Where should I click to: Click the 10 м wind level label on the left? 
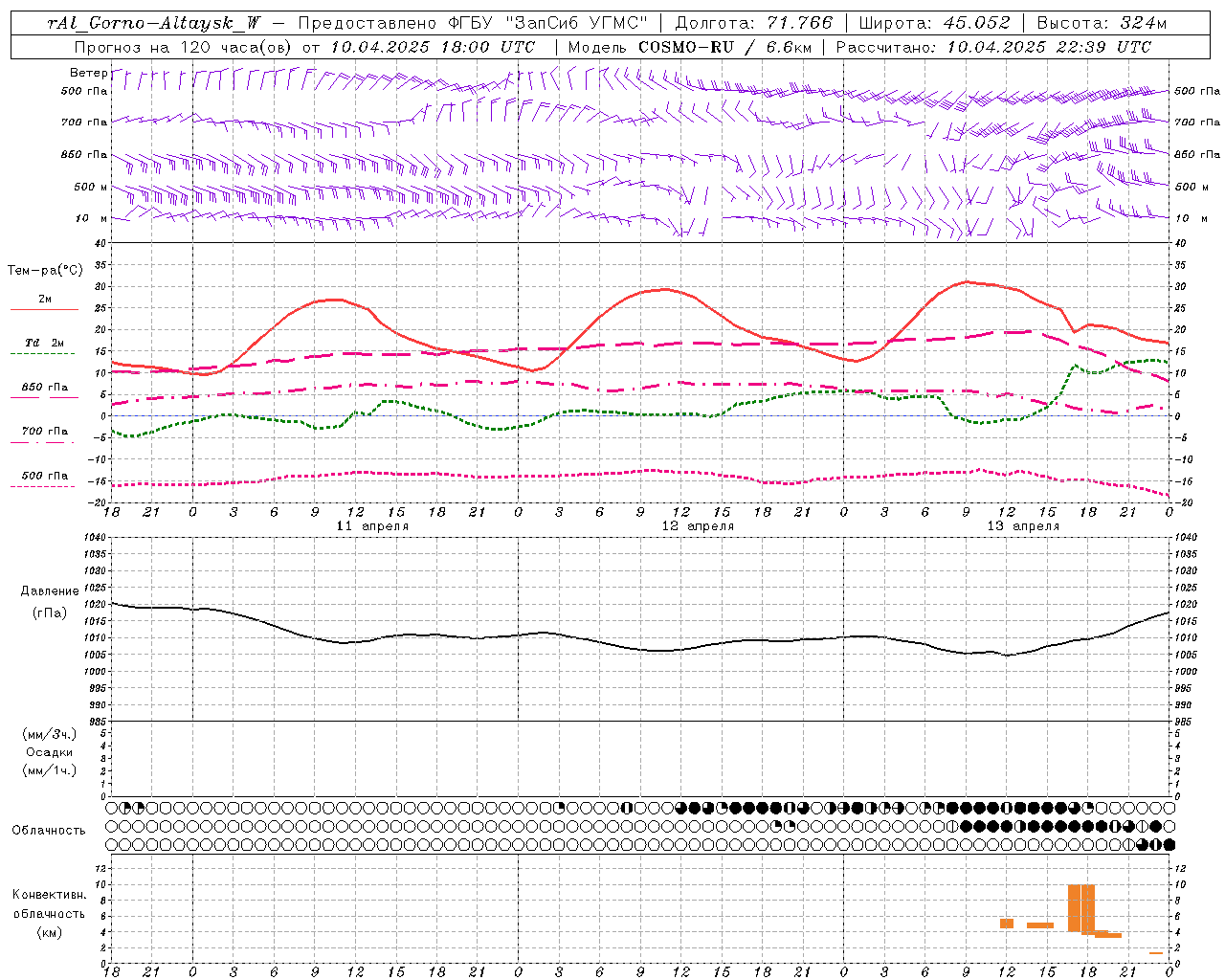(93, 218)
